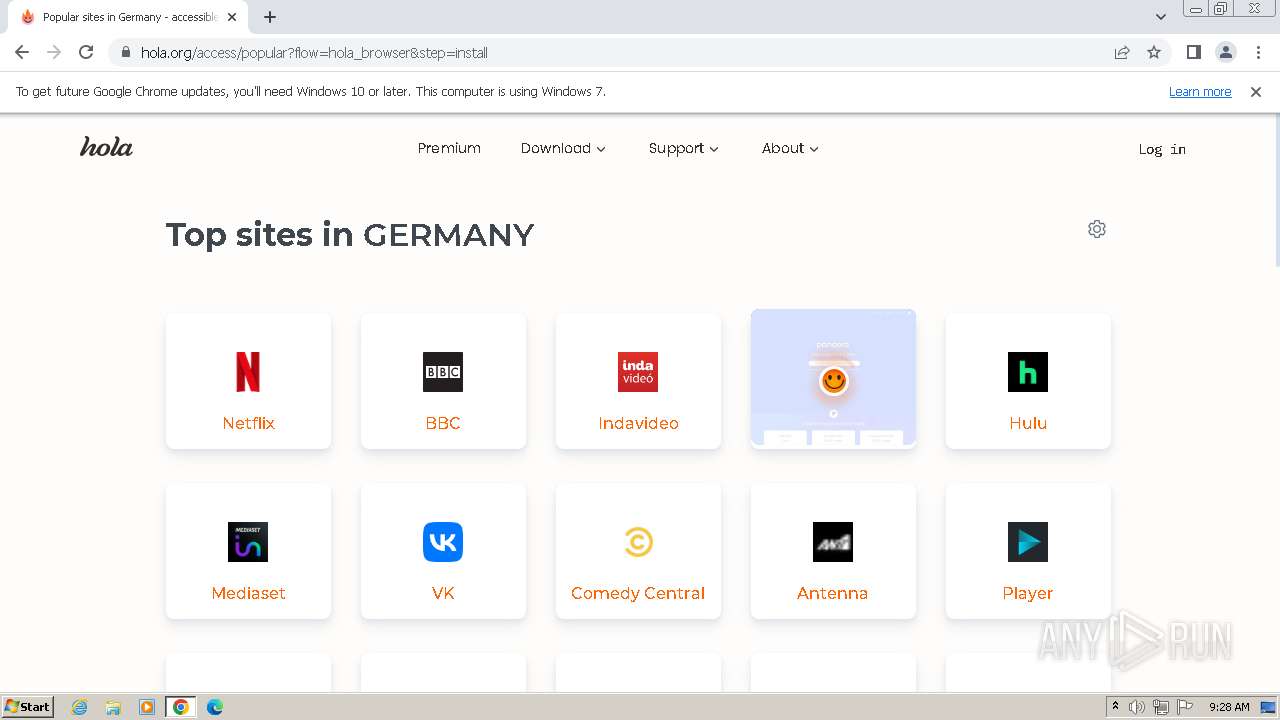View site information lock icon
This screenshot has height=720, width=1280.
tap(126, 52)
